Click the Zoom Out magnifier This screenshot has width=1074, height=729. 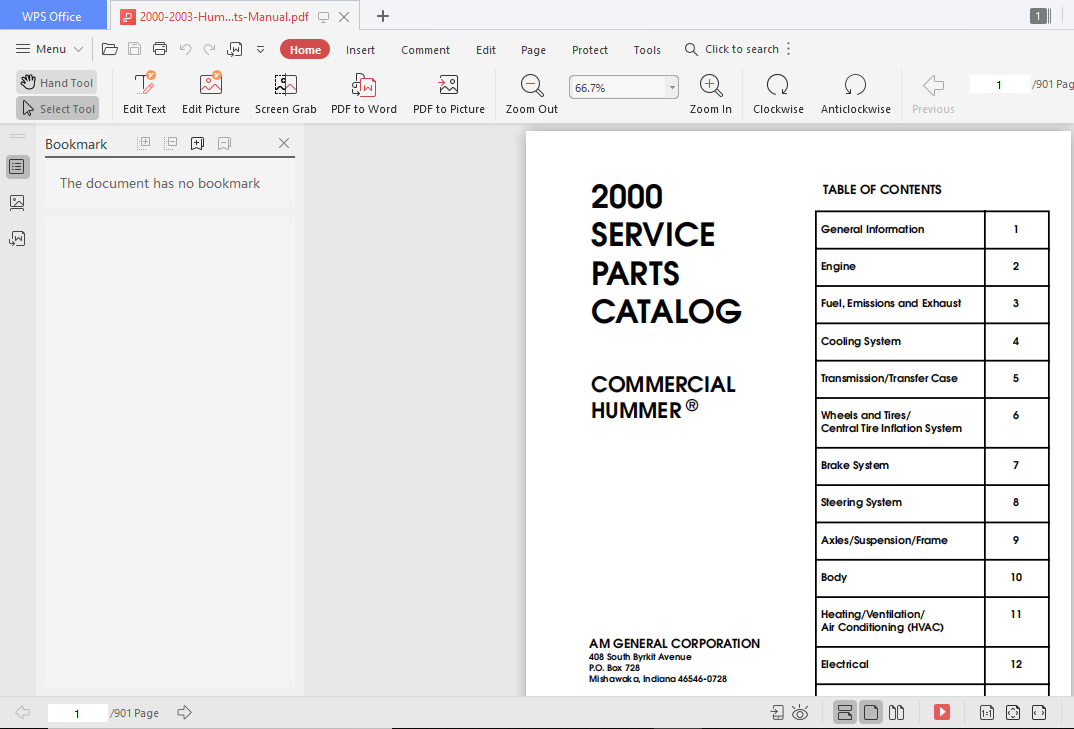click(532, 92)
